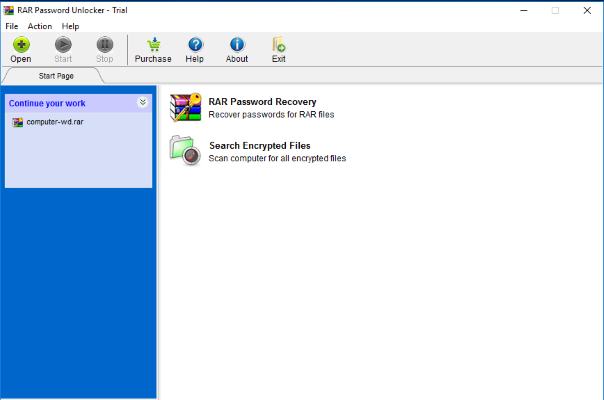Close the RAR Password Unlocker window
Screen dimensions: 604x400
[x=587, y=10]
